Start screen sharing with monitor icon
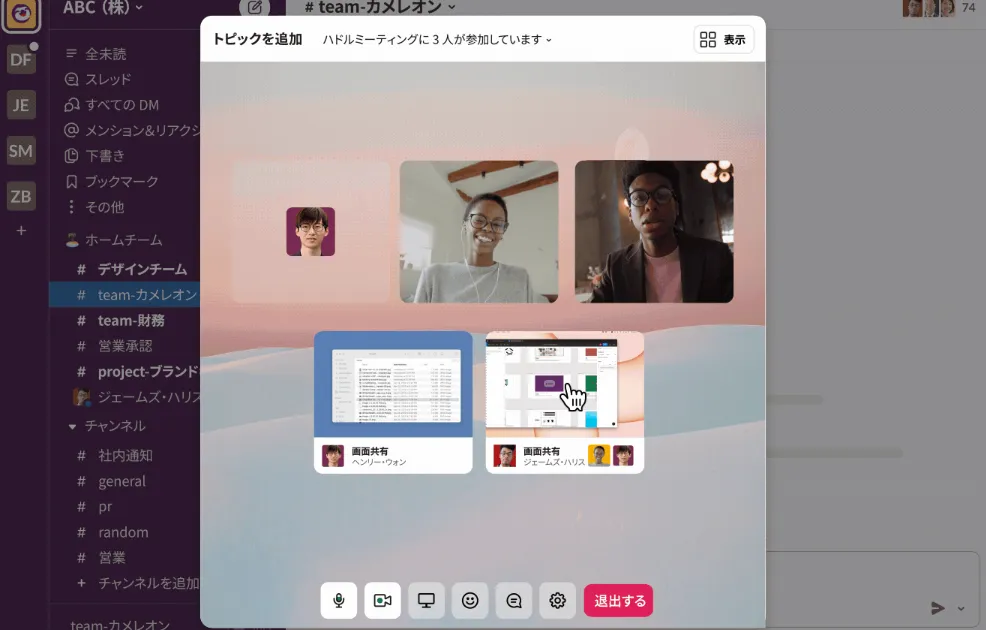The width and height of the screenshot is (986, 630). (426, 600)
